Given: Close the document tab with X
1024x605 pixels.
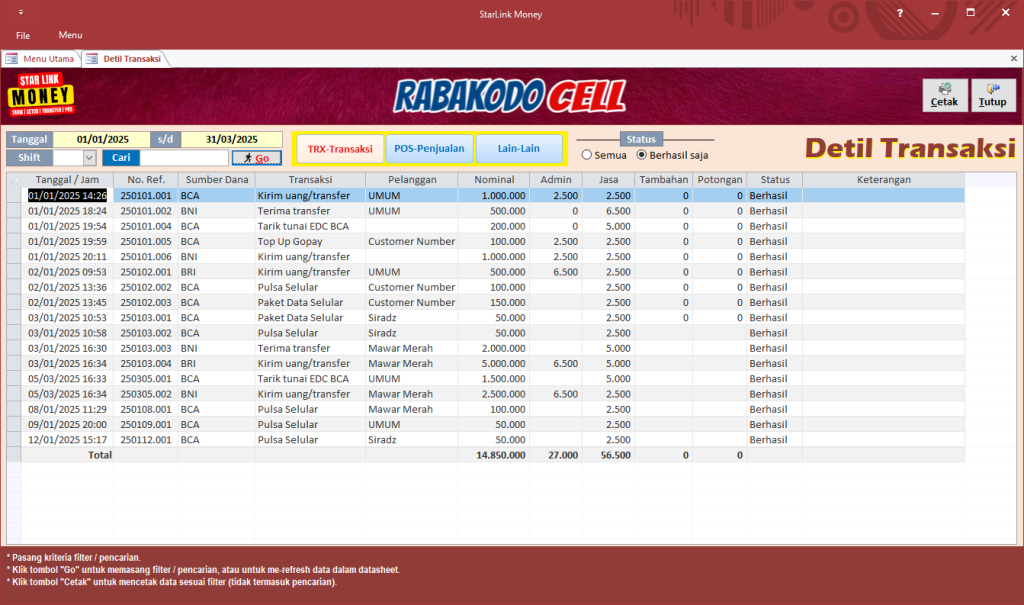Looking at the screenshot, I should (x=1014, y=59).
